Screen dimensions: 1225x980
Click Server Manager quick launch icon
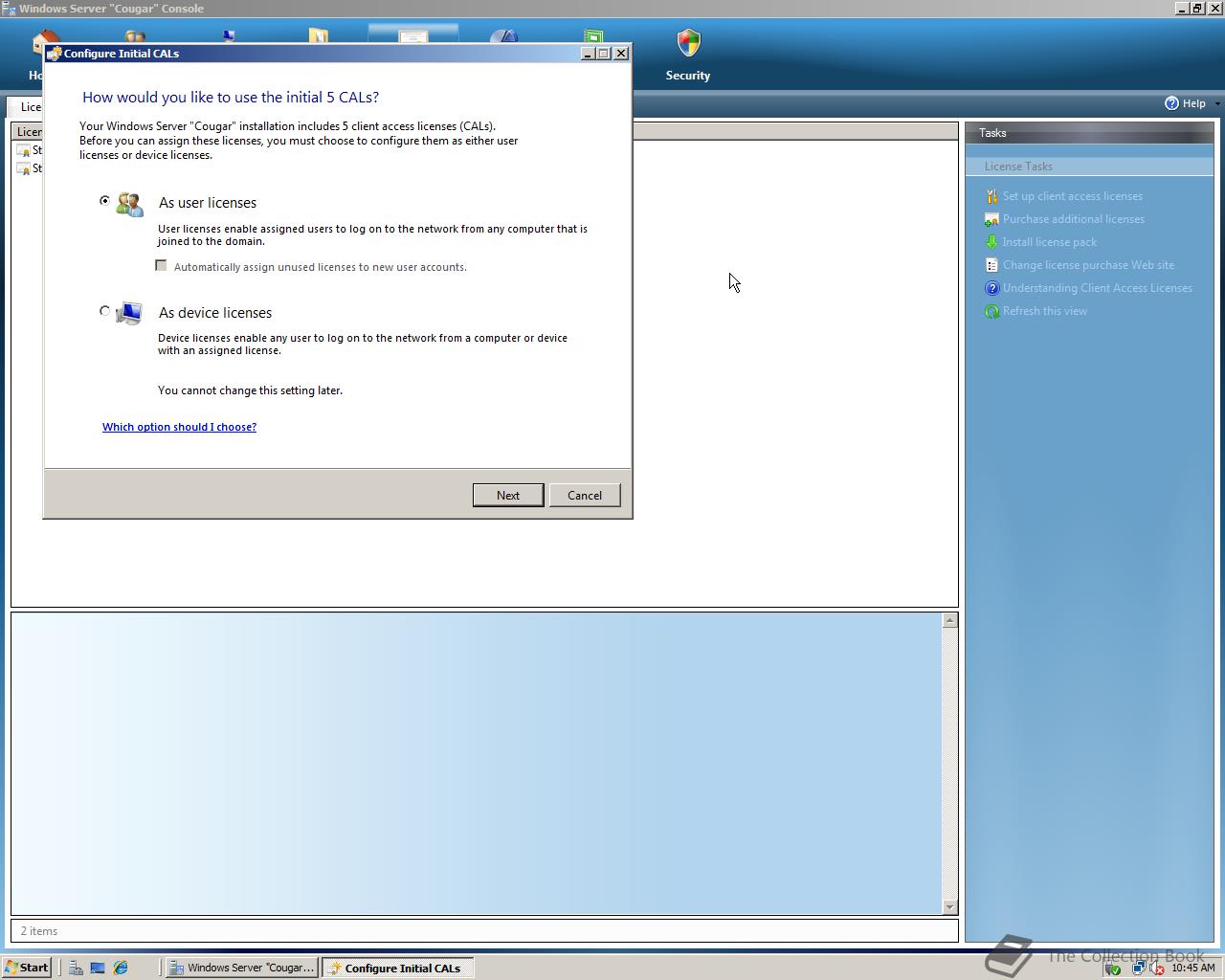pyautogui.click(x=75, y=968)
